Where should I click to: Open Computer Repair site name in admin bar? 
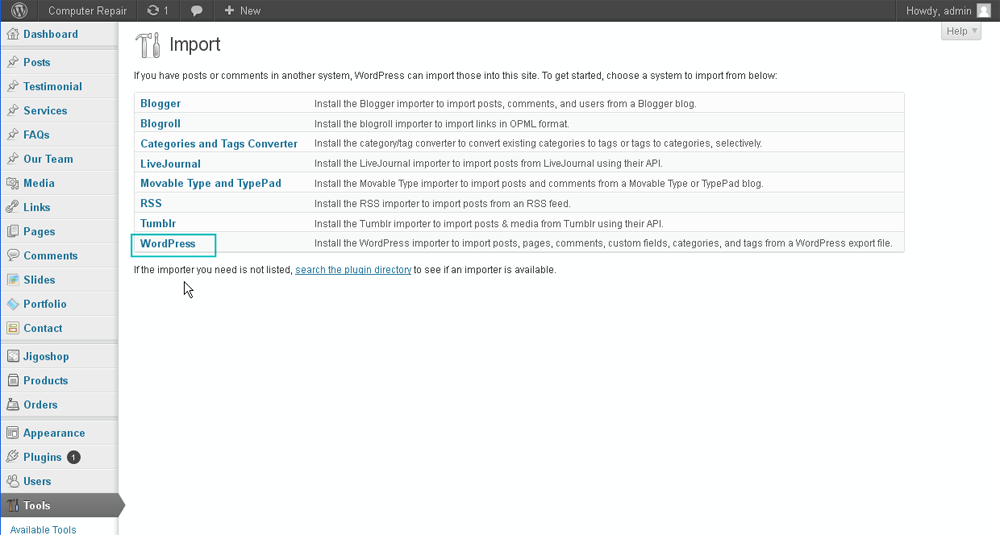(87, 10)
